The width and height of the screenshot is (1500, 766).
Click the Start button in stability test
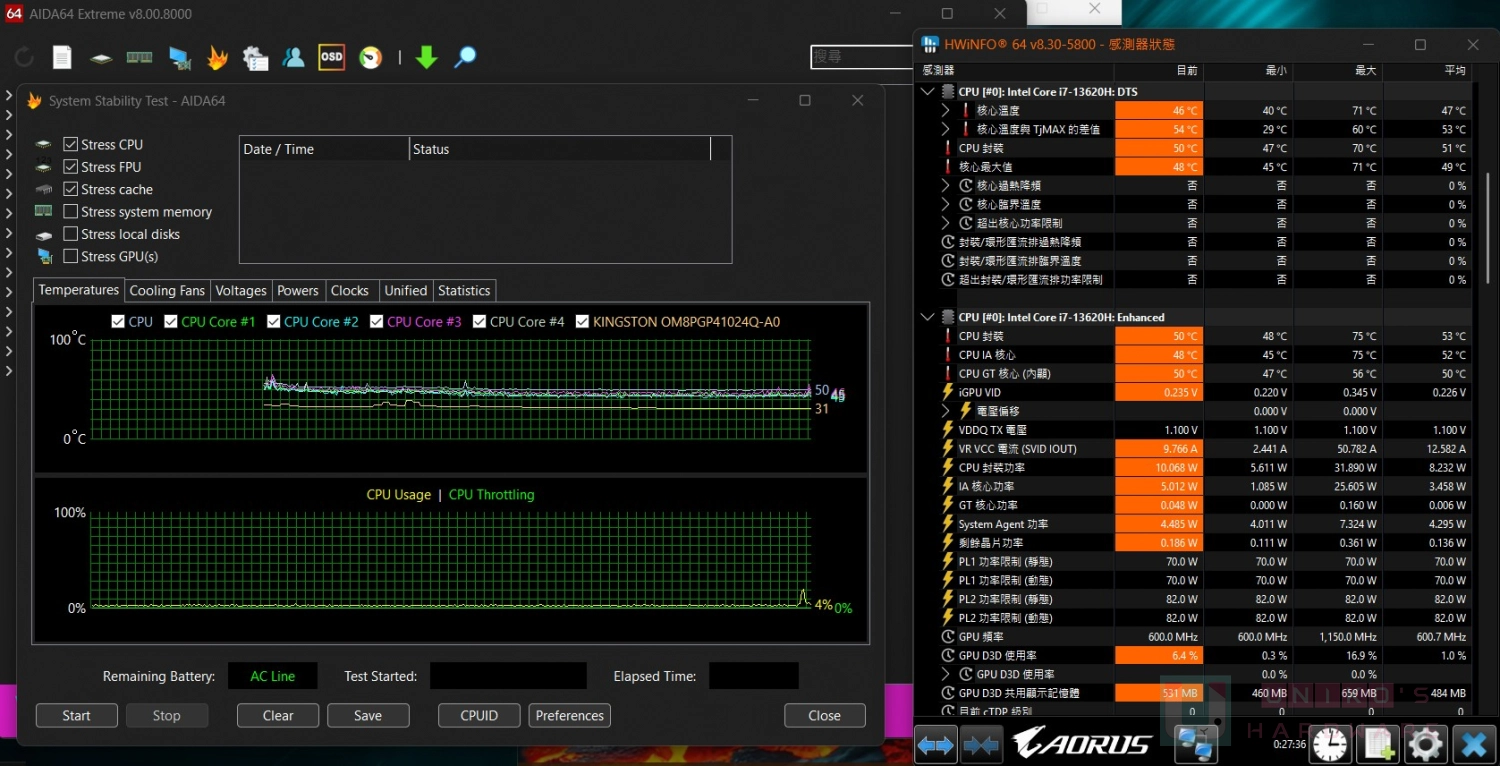click(x=77, y=715)
